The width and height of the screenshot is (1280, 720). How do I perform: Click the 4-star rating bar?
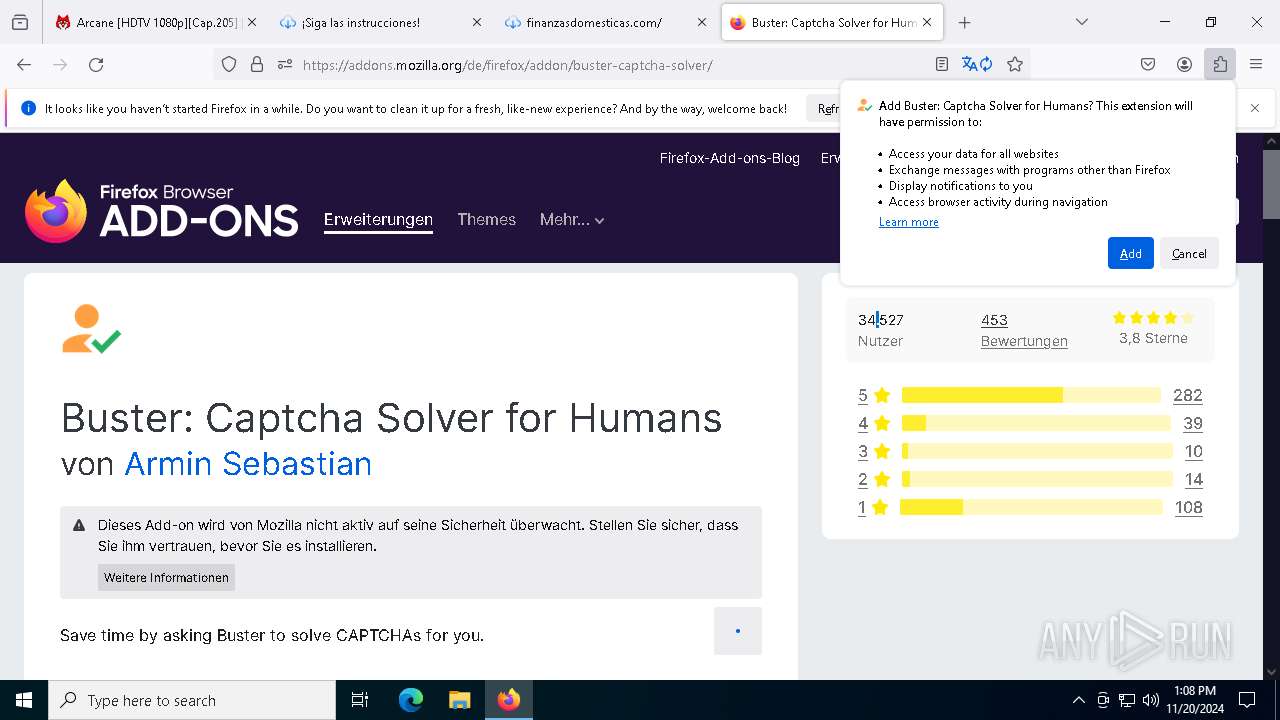pyautogui.click(x=1036, y=423)
